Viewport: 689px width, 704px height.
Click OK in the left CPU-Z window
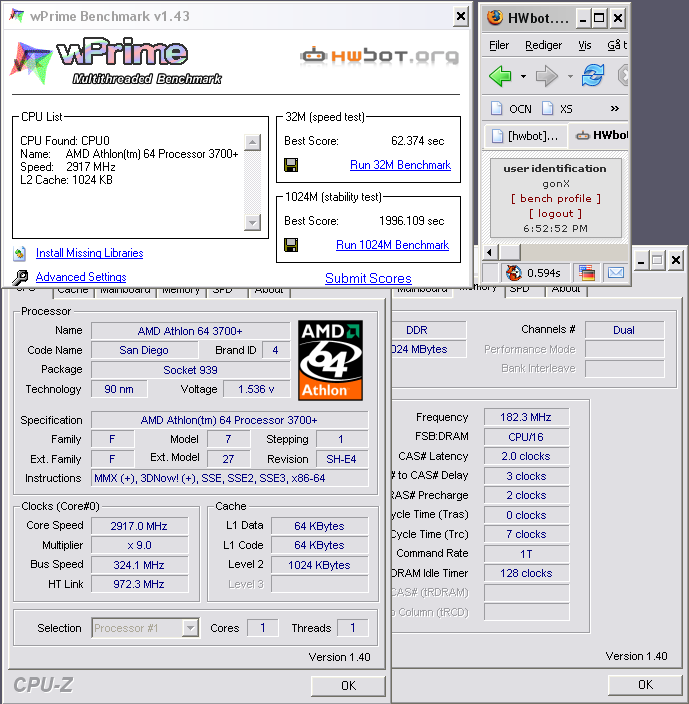[x=348, y=686]
